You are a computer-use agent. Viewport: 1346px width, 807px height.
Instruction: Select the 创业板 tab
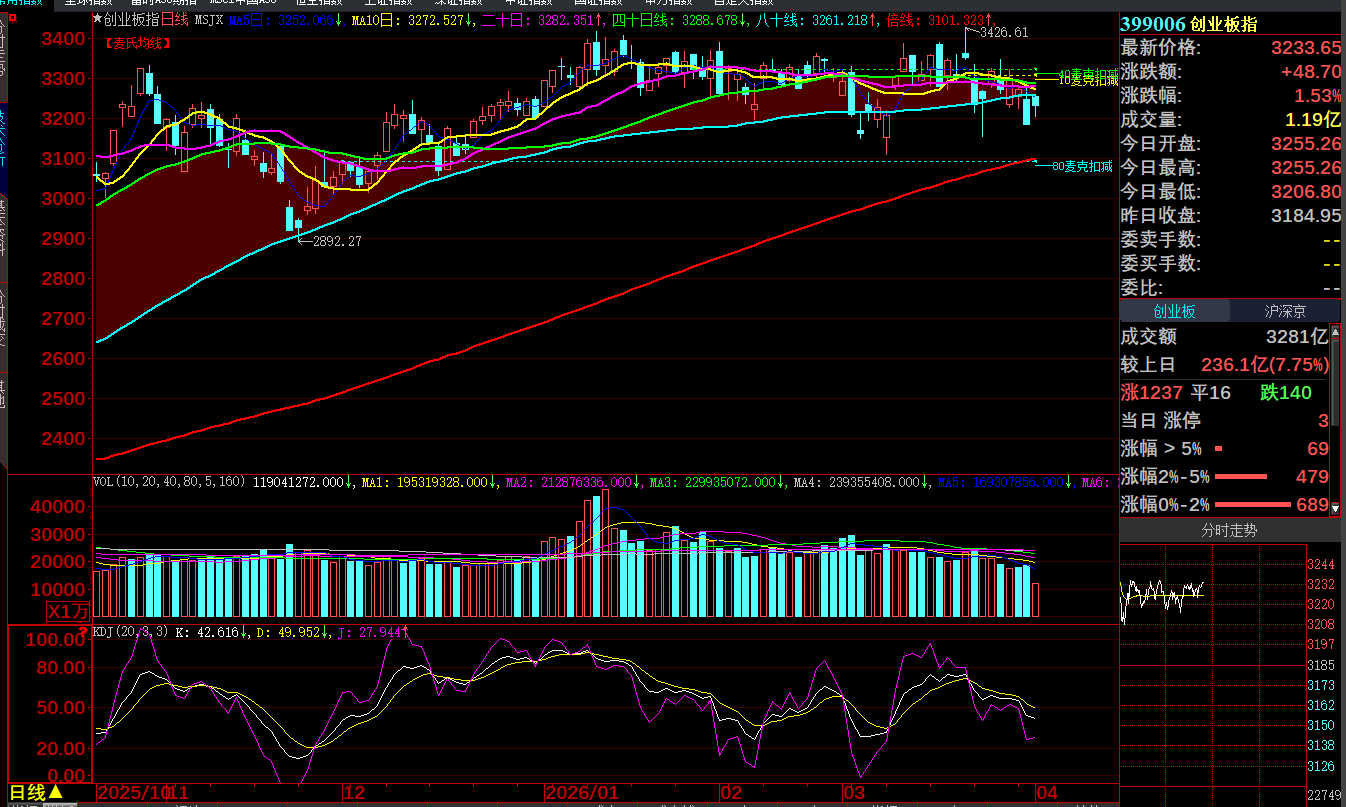[x=1174, y=311]
